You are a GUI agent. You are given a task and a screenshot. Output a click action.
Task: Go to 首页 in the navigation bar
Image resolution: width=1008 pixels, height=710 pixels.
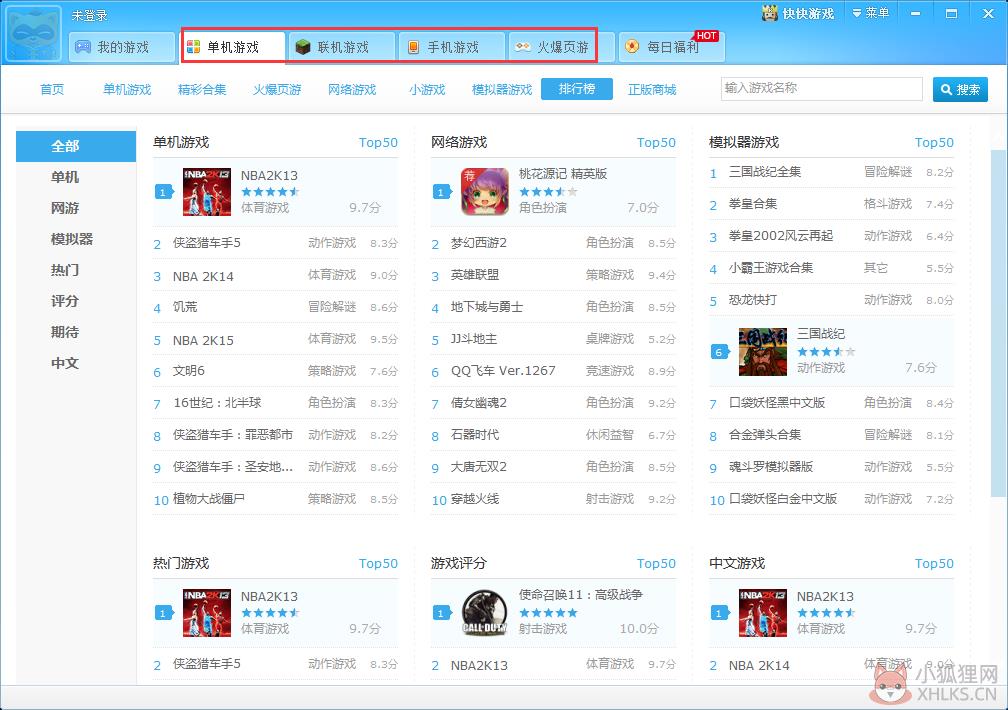(x=52, y=89)
